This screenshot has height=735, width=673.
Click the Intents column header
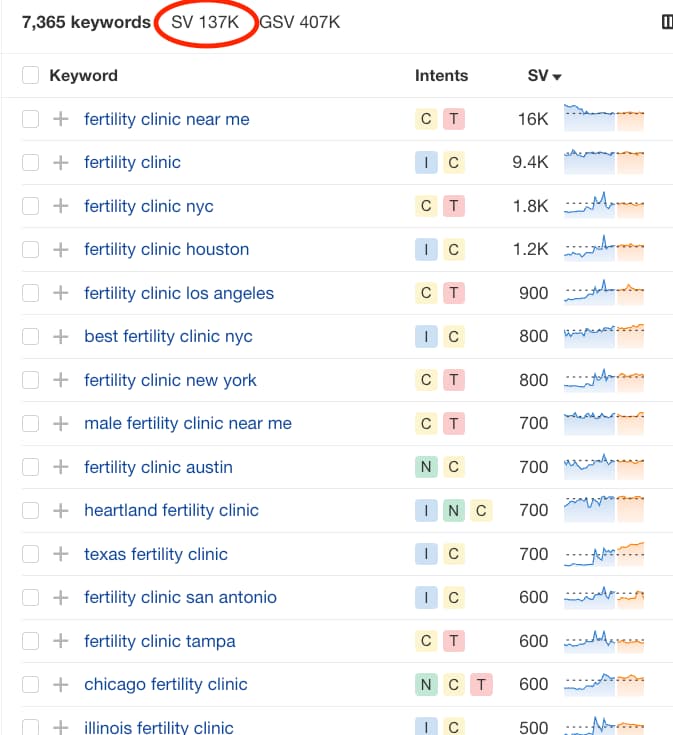(x=441, y=75)
